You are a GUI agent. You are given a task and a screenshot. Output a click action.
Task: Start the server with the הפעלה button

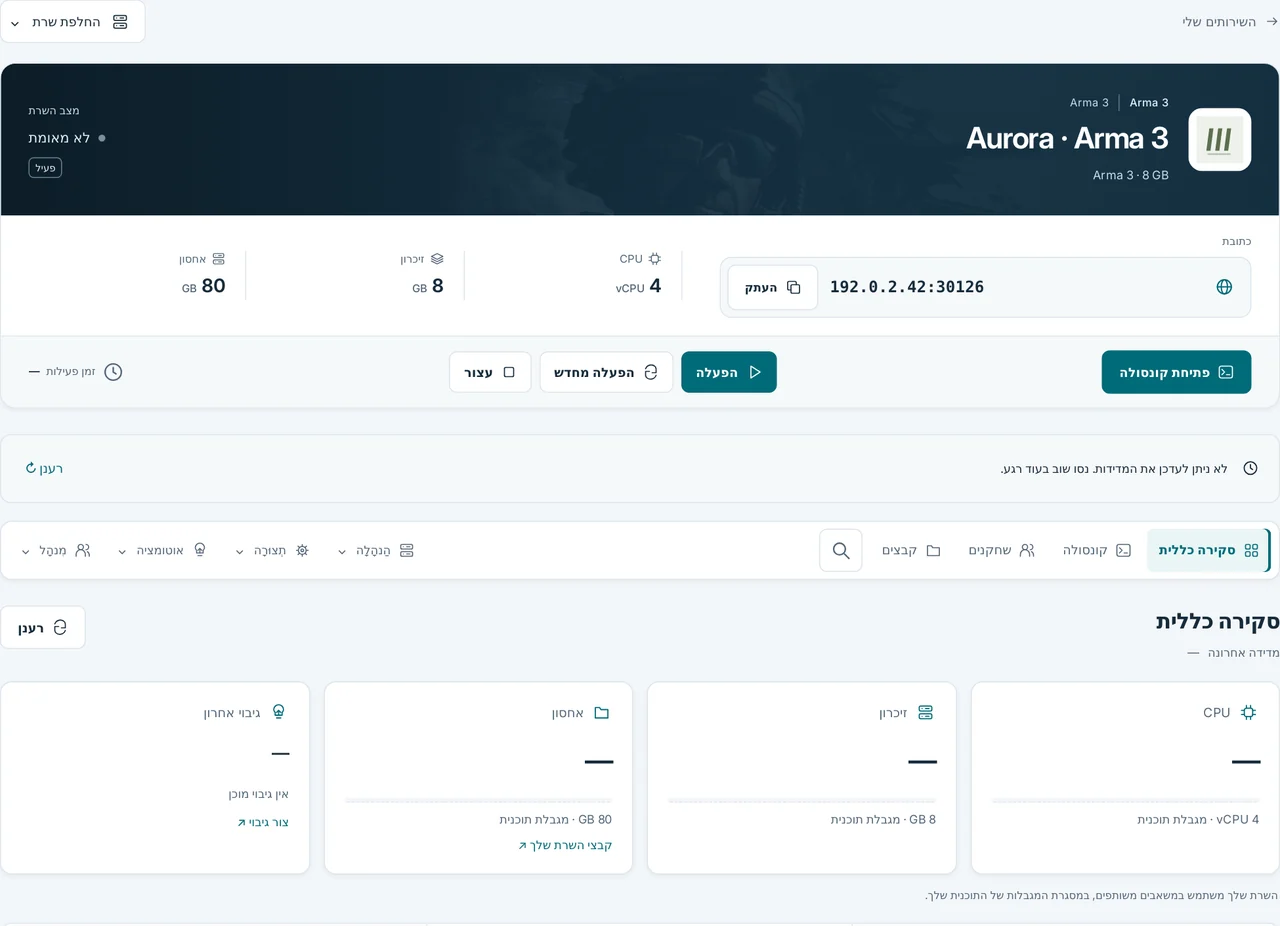point(729,372)
